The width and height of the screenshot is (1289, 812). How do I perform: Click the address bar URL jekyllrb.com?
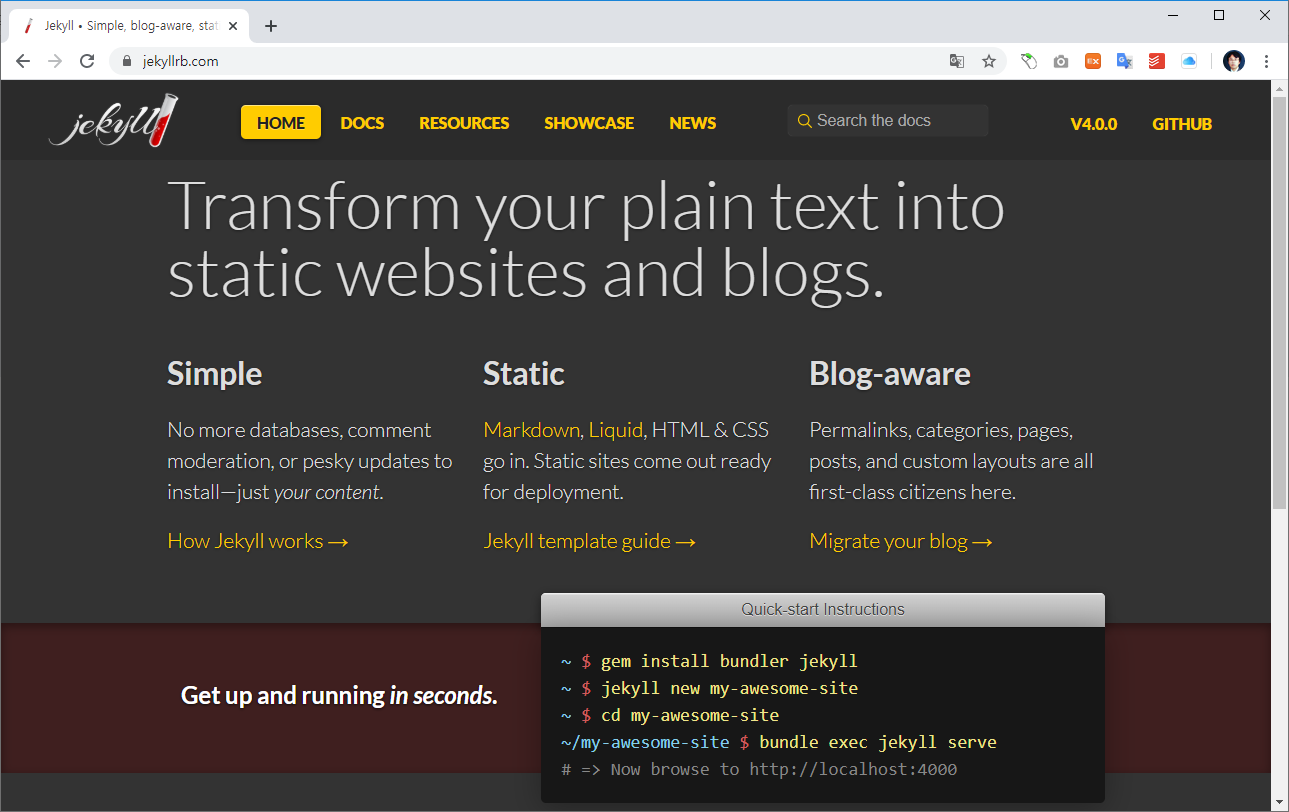(181, 61)
